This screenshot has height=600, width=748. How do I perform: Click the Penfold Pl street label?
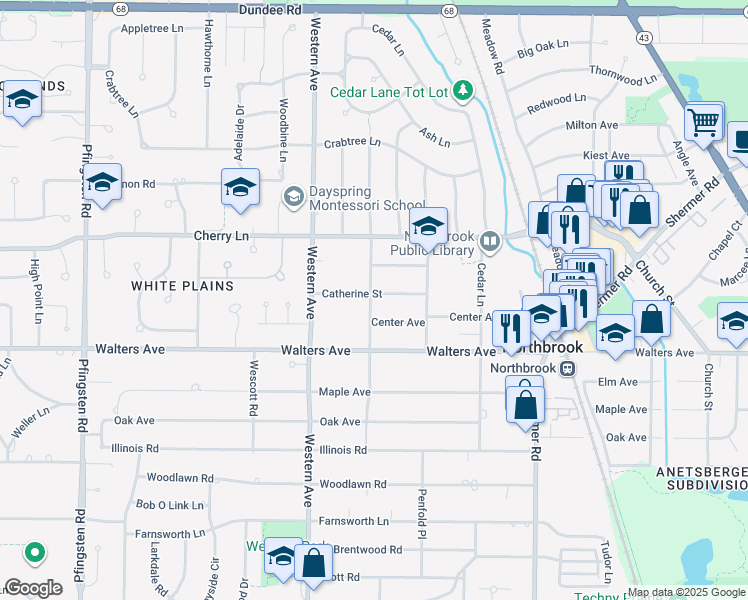422,514
